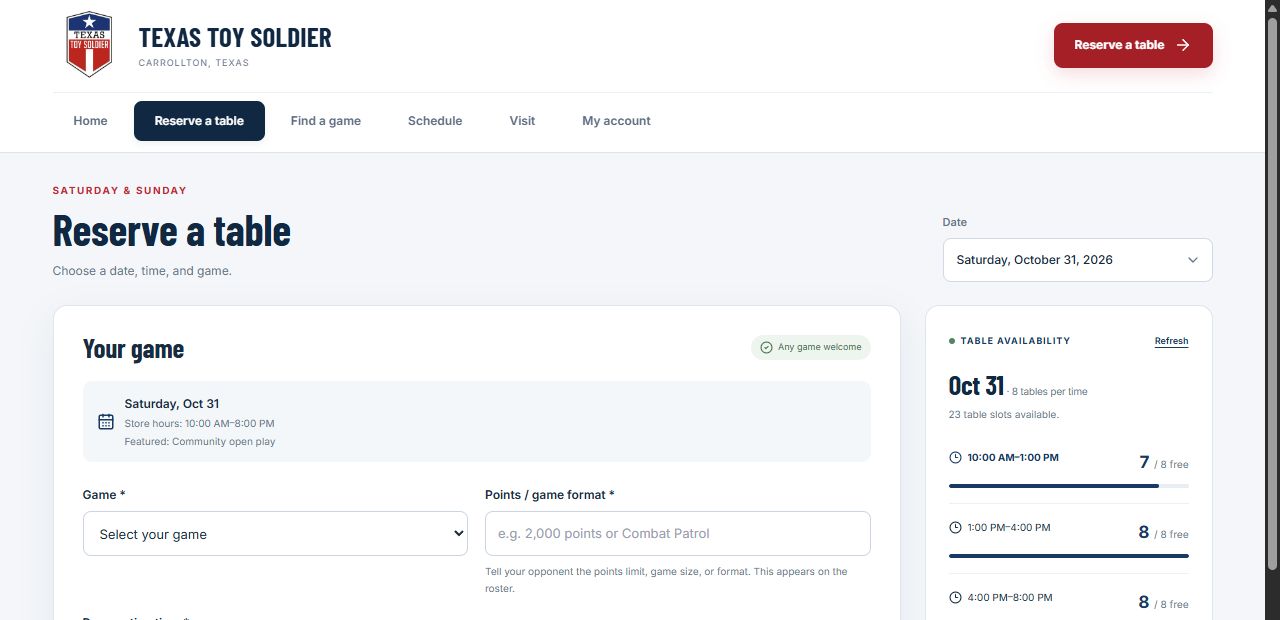Click the red Reserve a table header button
This screenshot has height=620, width=1280.
(1133, 45)
